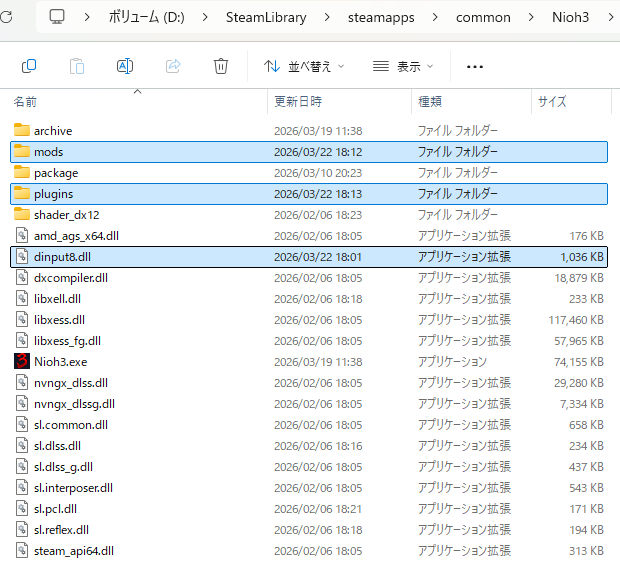Click the Rename icon in toolbar
The height and width of the screenshot is (563, 620).
(x=125, y=66)
